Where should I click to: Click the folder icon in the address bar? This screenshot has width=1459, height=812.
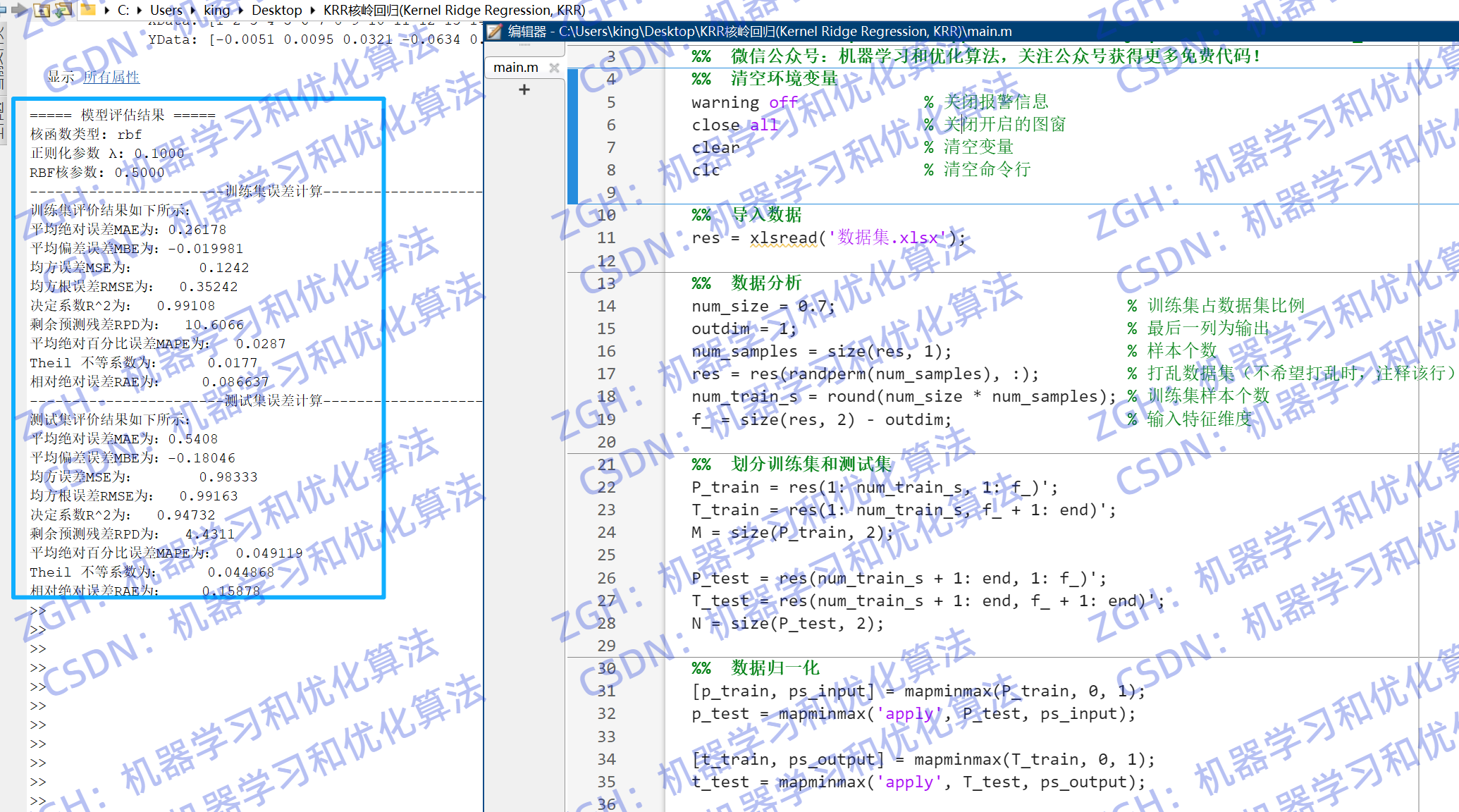[87, 10]
